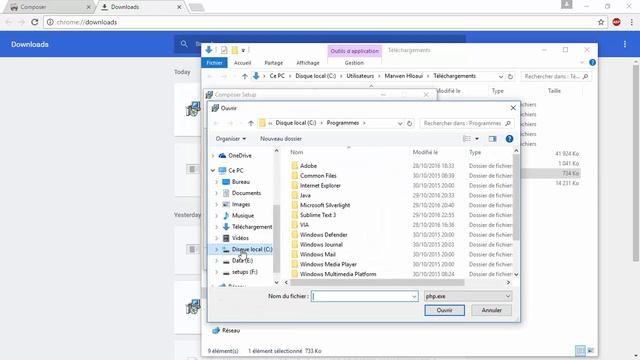Screen dimensions: 640x360
Task: Select the Sublime Text 3 folder row
Action: click(x=402, y=215)
